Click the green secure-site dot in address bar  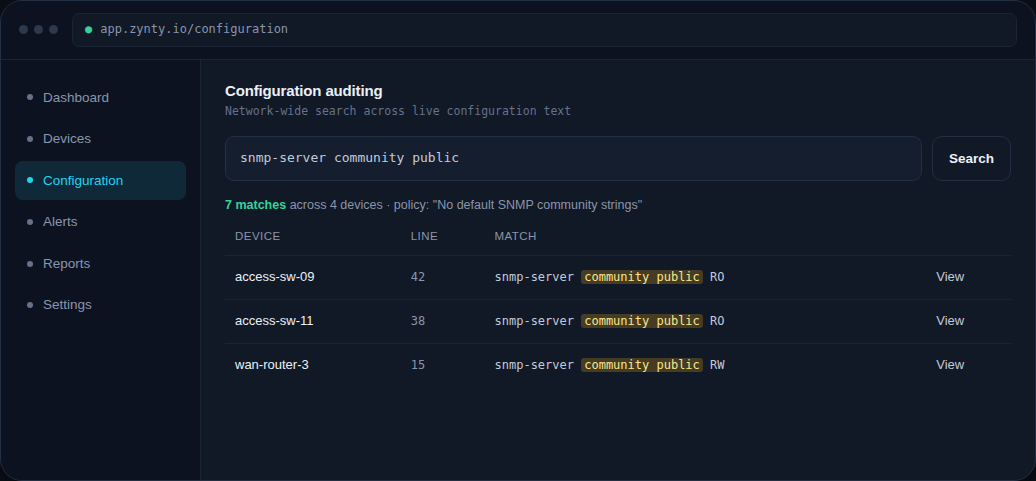click(x=89, y=30)
